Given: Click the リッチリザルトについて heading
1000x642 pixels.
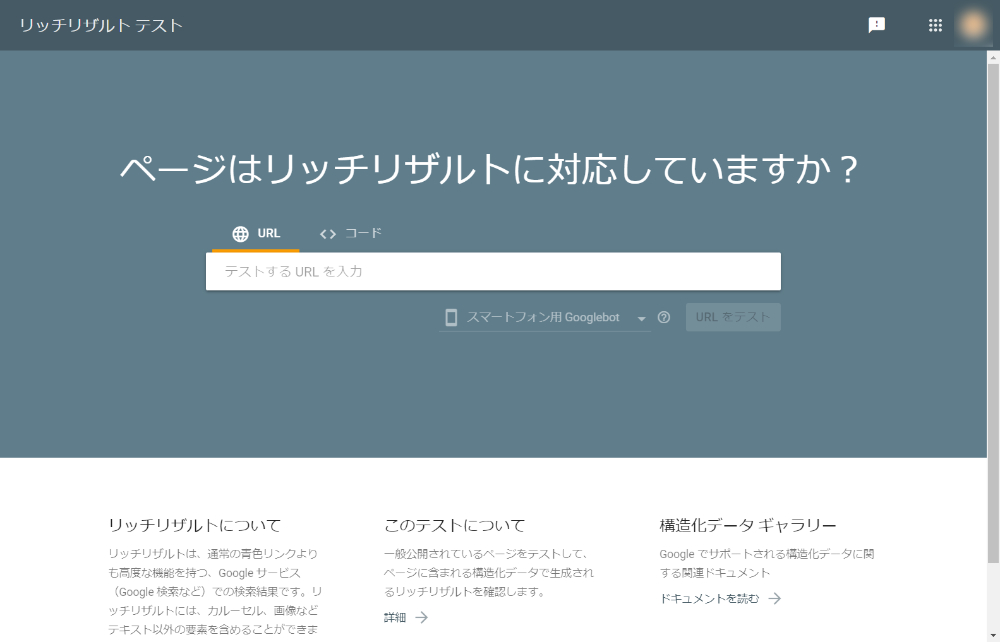Looking at the screenshot, I should [x=195, y=525].
